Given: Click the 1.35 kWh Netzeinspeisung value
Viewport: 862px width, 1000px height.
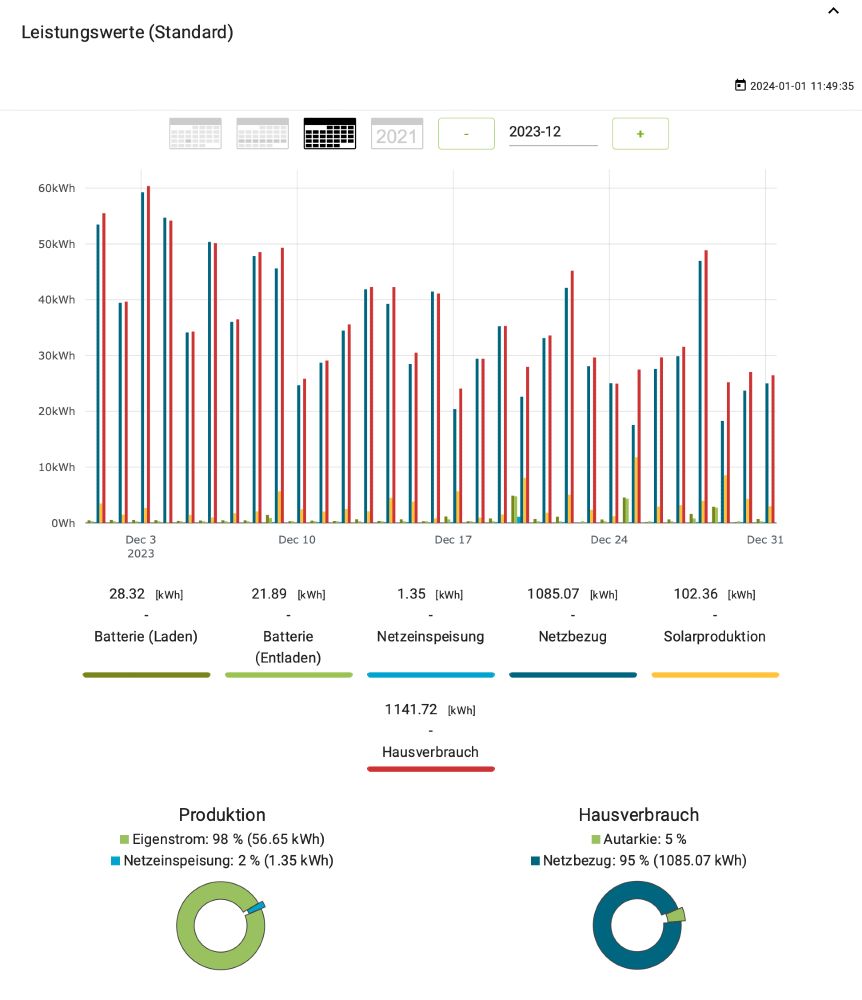Looking at the screenshot, I should (411, 594).
